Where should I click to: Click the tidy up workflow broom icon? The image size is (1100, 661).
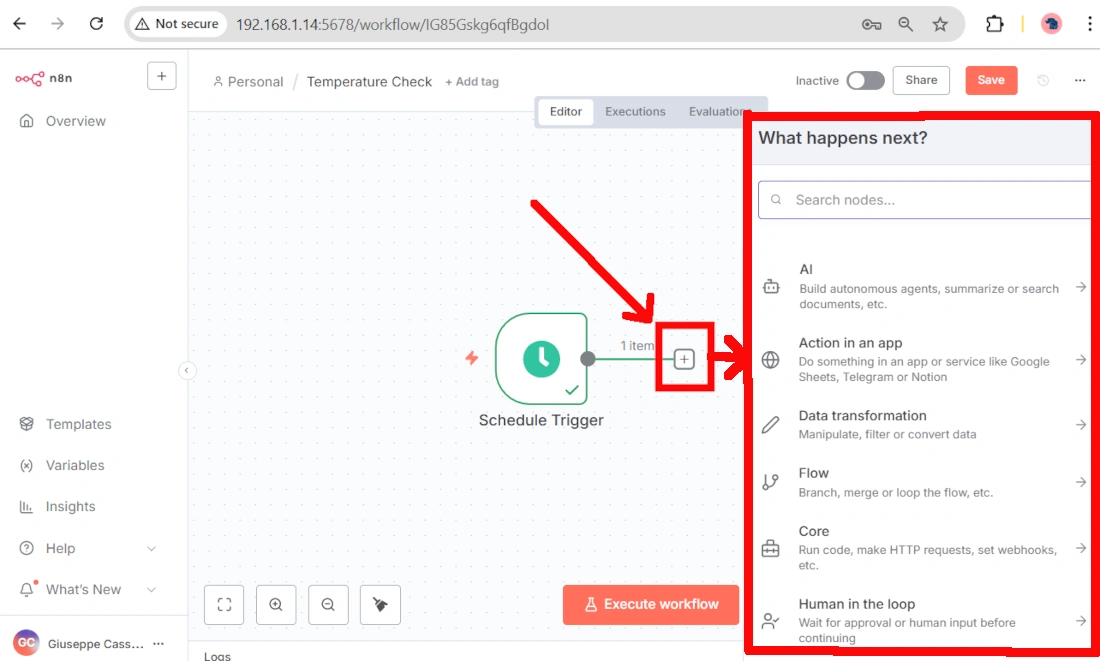coord(380,604)
